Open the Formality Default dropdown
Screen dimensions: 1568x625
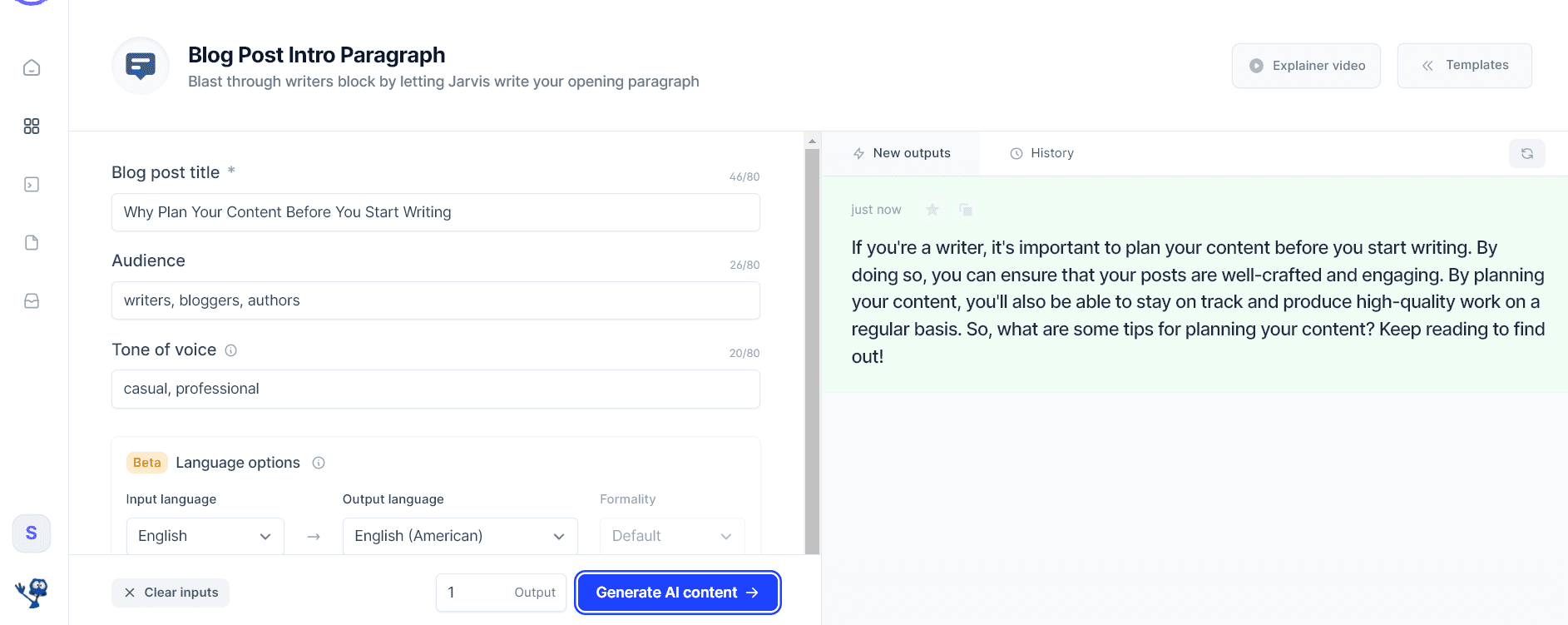point(672,536)
